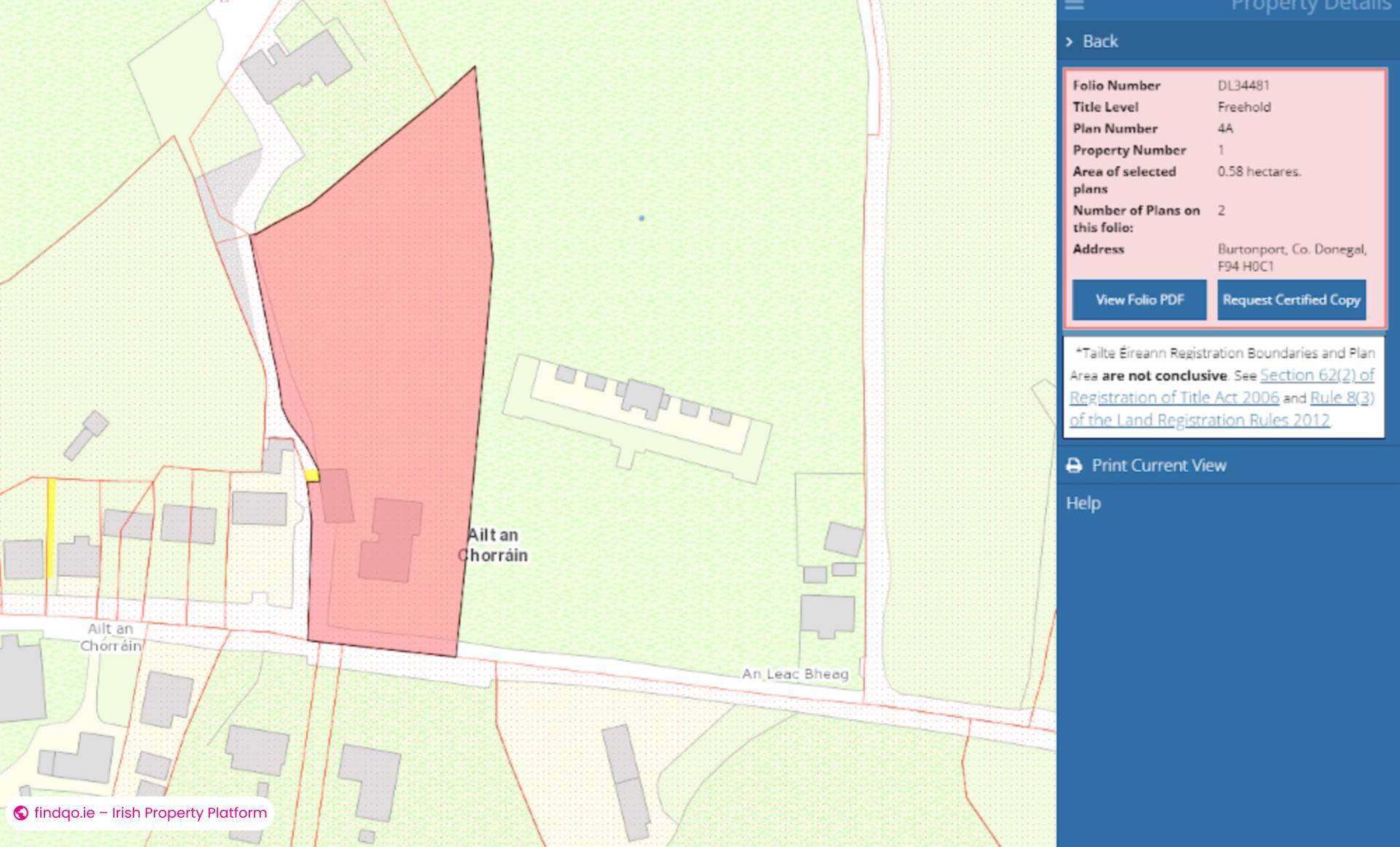Click View Folio PDF button
1400x847 pixels.
pos(1139,300)
